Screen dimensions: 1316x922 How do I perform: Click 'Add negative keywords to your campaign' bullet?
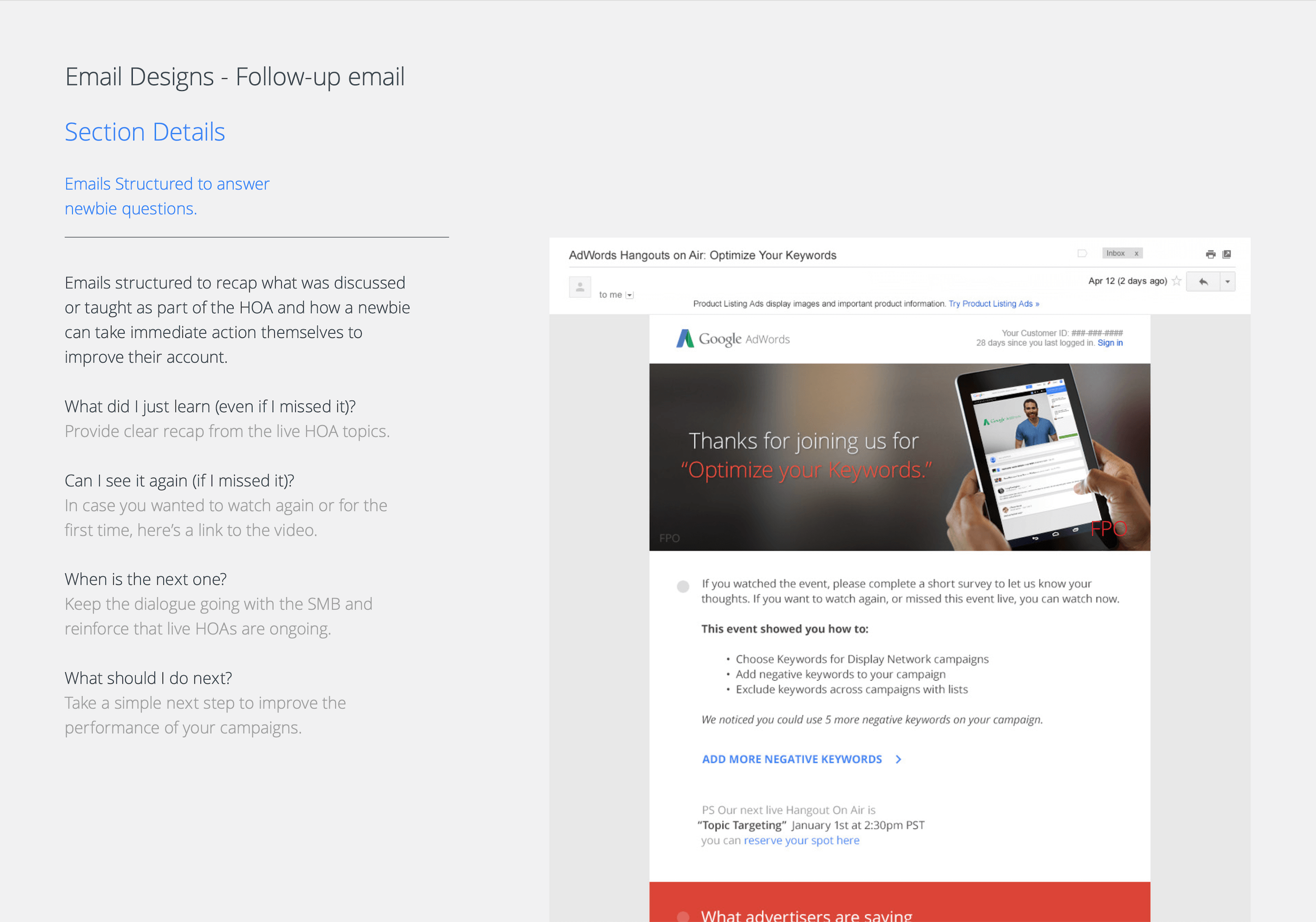840,675
